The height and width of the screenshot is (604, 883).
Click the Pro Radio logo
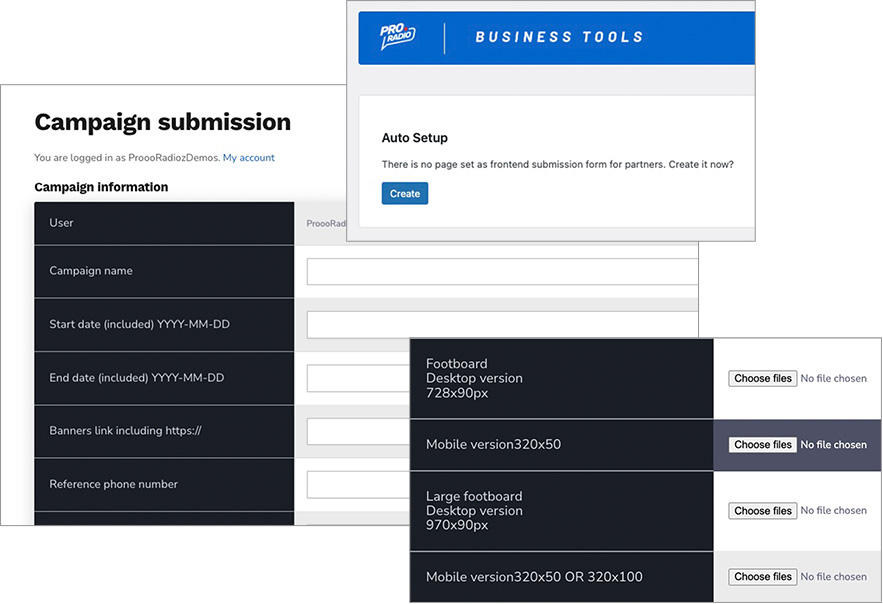397,38
